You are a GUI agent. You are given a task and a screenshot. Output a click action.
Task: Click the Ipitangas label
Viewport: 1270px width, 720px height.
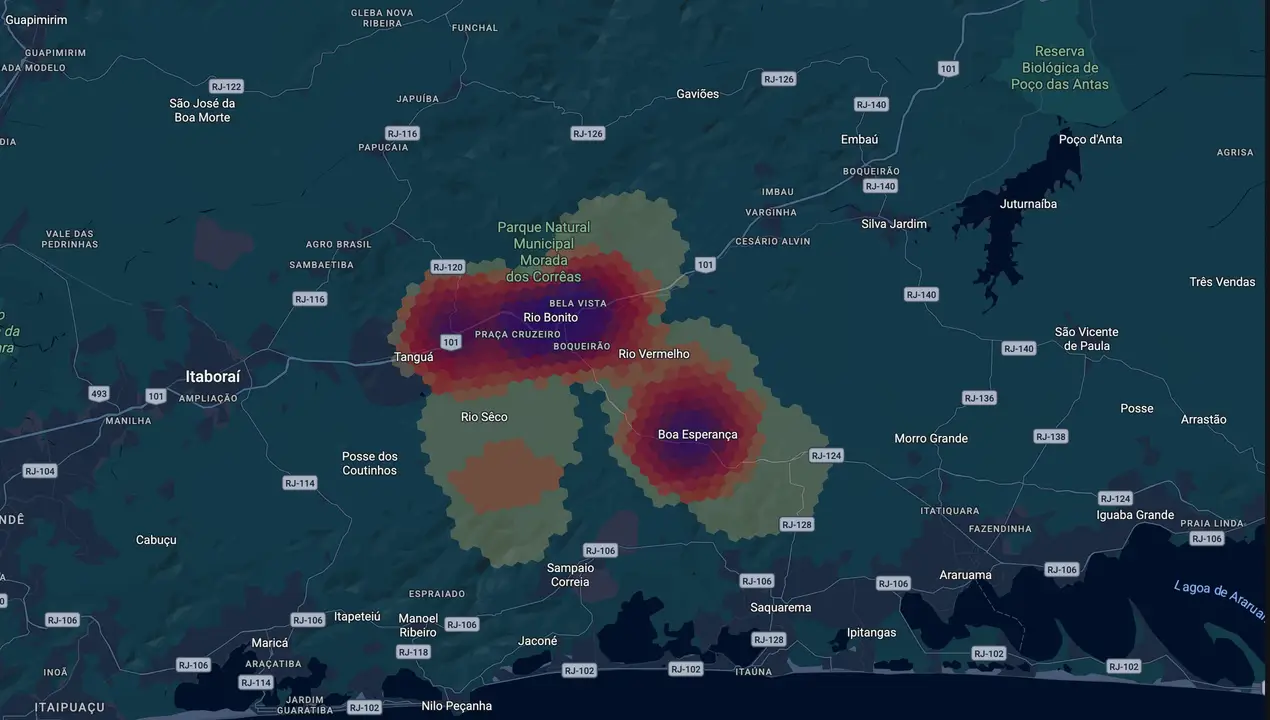click(x=872, y=633)
